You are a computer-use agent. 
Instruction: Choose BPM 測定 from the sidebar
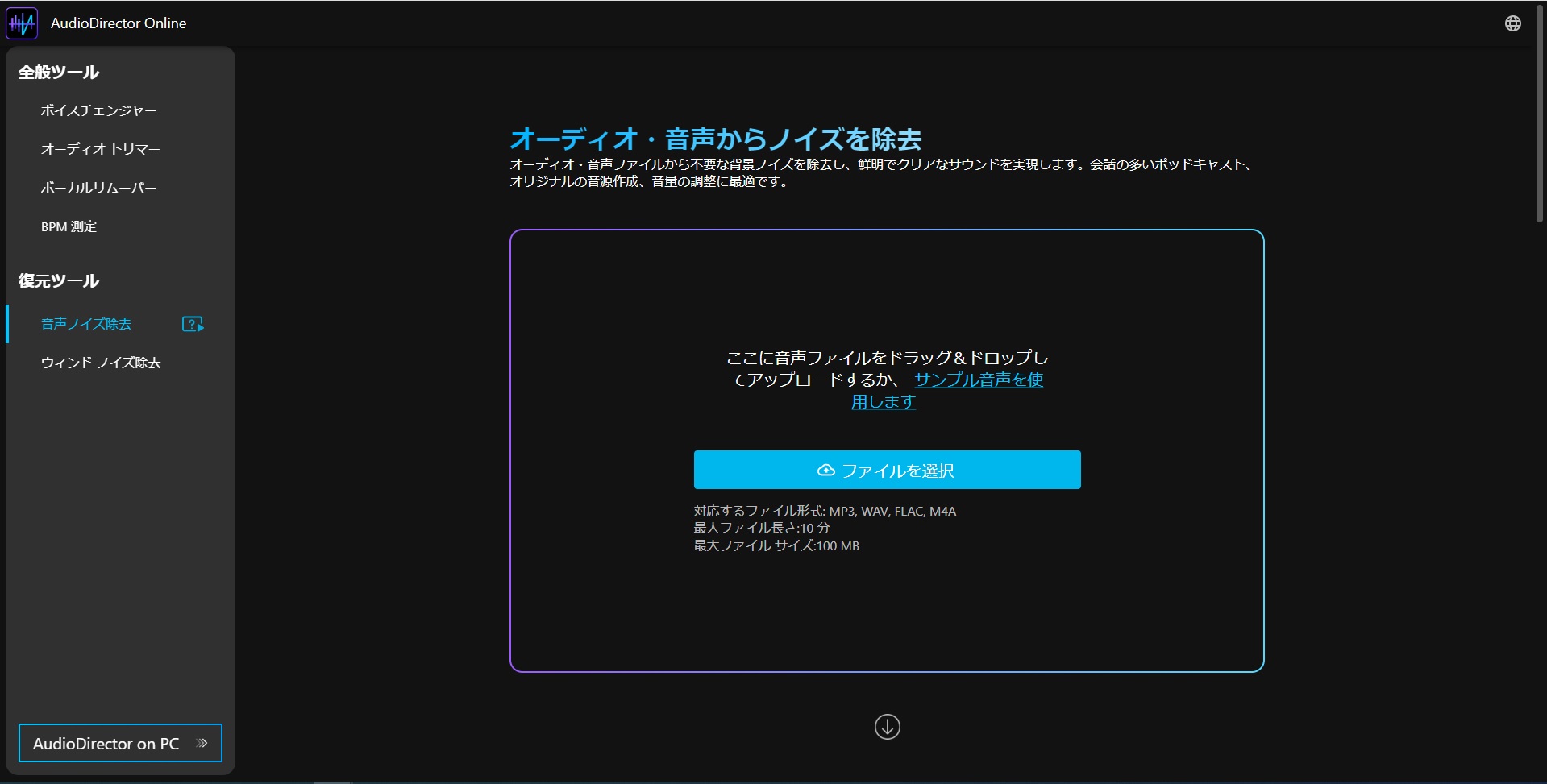pyautogui.click(x=69, y=226)
